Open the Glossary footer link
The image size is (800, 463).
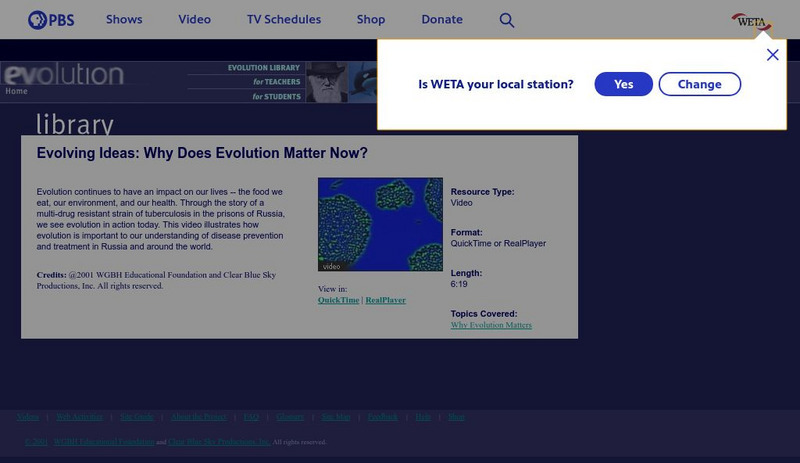tap(290, 417)
